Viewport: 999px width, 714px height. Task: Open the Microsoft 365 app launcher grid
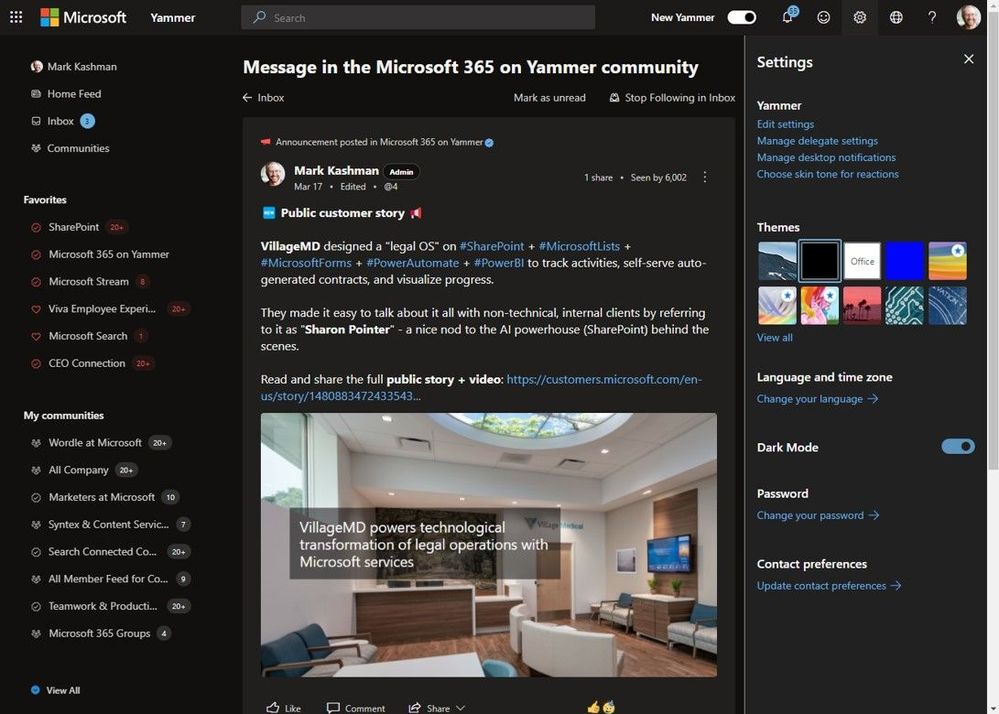click(16, 17)
